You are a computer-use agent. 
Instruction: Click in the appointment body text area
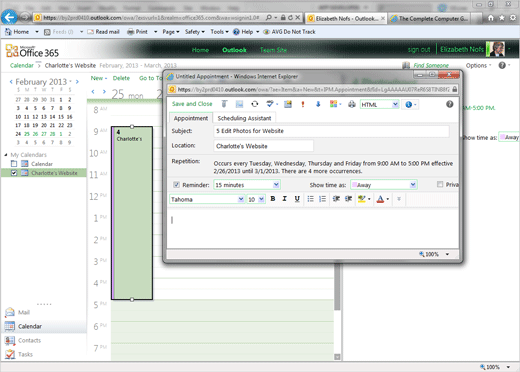tap(313, 228)
